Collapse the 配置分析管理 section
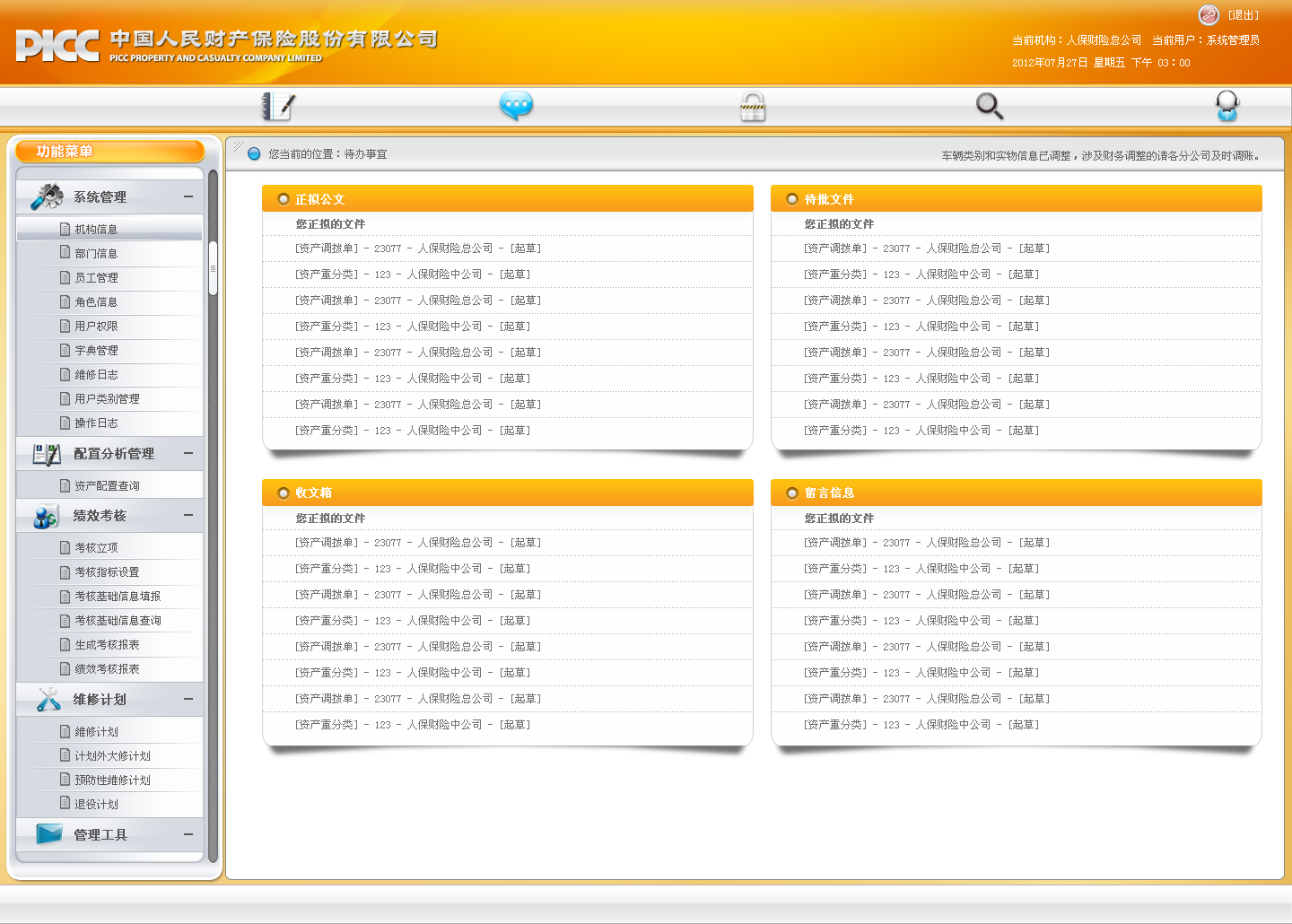Image resolution: width=1292 pixels, height=924 pixels. [x=188, y=453]
